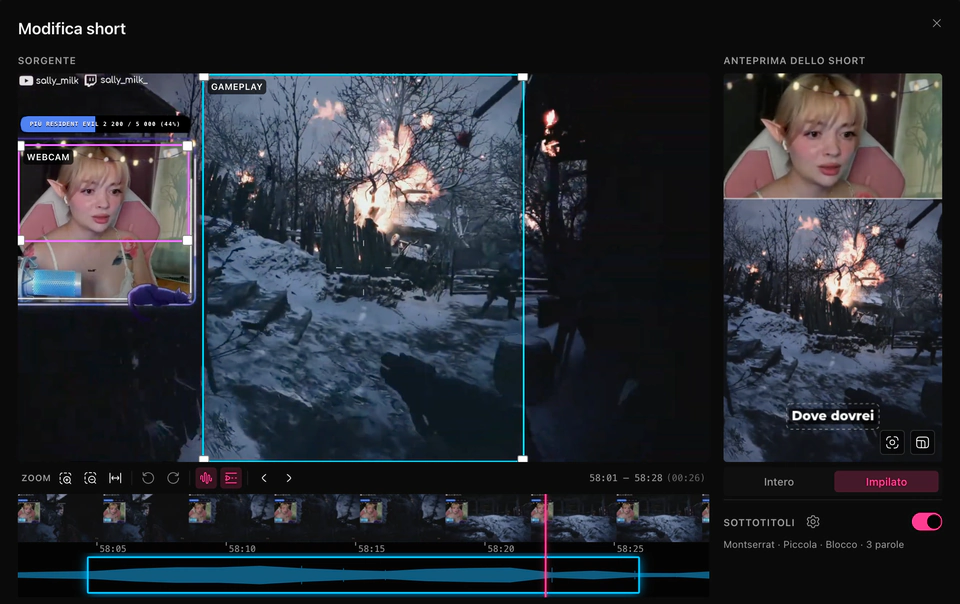Open the layout icon in short preview
960x604 pixels.
[x=923, y=442]
